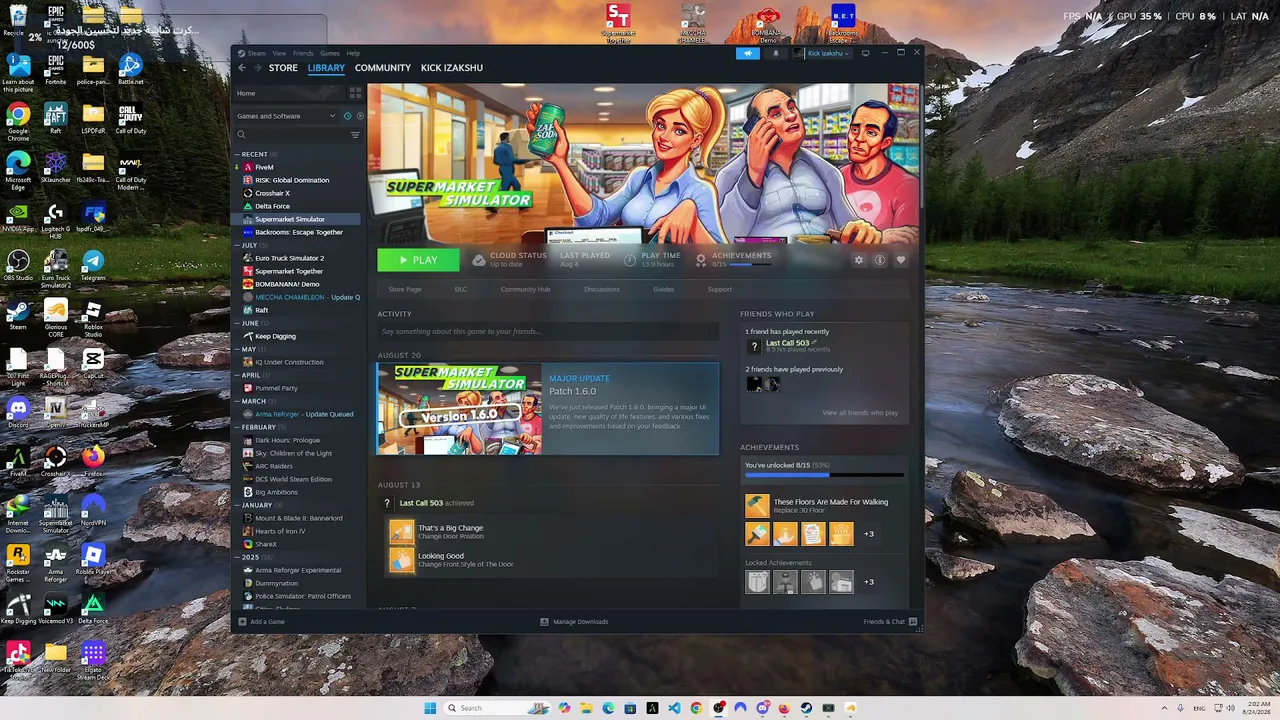Click View all friends who play

pos(860,413)
